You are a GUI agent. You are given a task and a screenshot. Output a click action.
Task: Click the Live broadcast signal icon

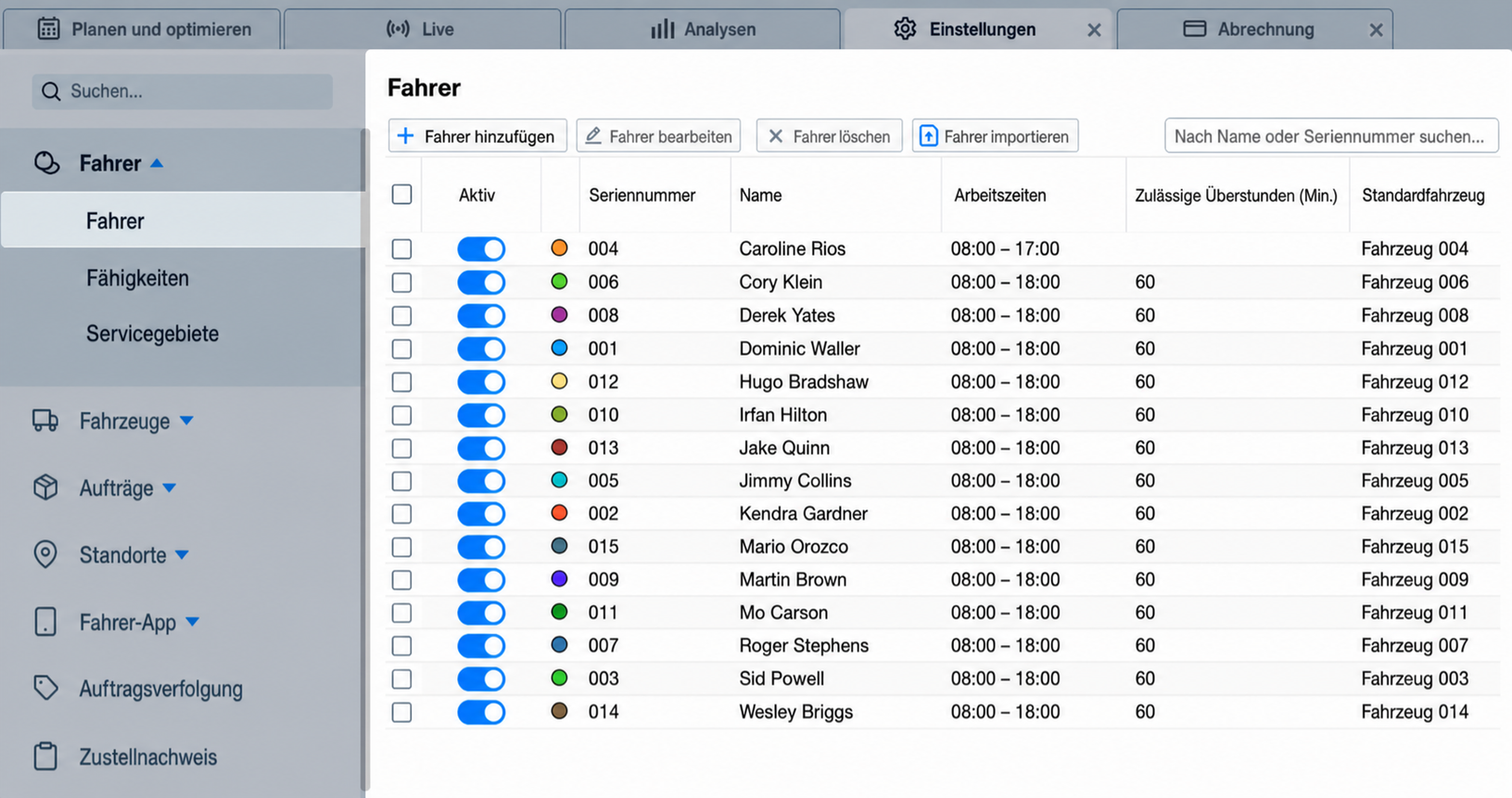point(398,29)
